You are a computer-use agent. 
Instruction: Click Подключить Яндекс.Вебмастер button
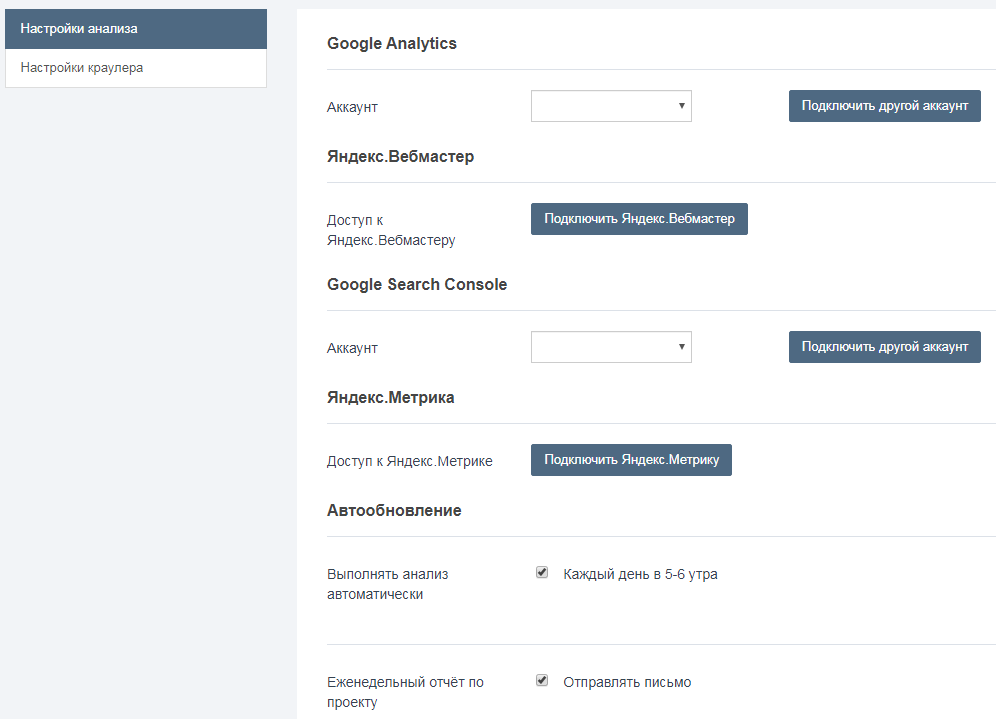click(639, 219)
